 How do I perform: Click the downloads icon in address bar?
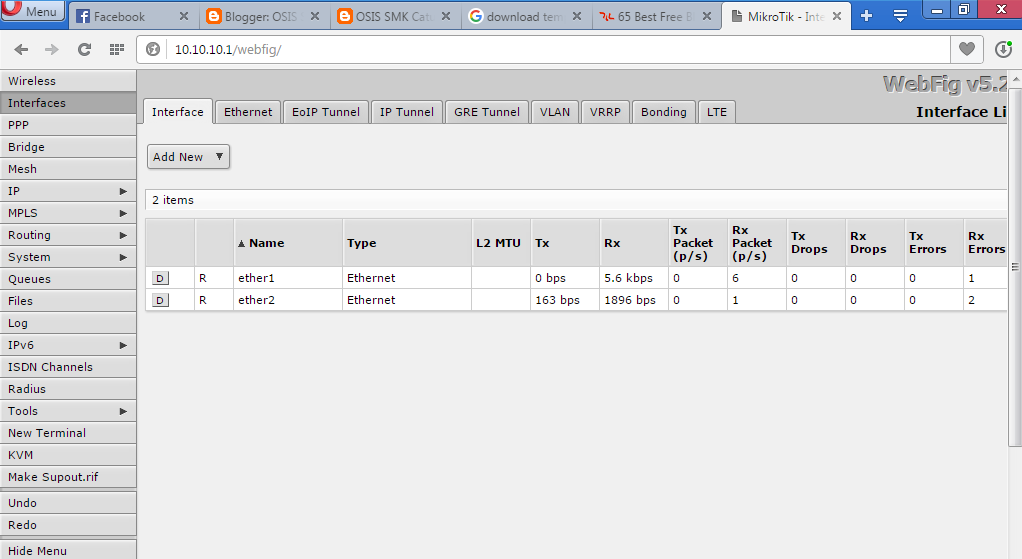(x=1004, y=49)
